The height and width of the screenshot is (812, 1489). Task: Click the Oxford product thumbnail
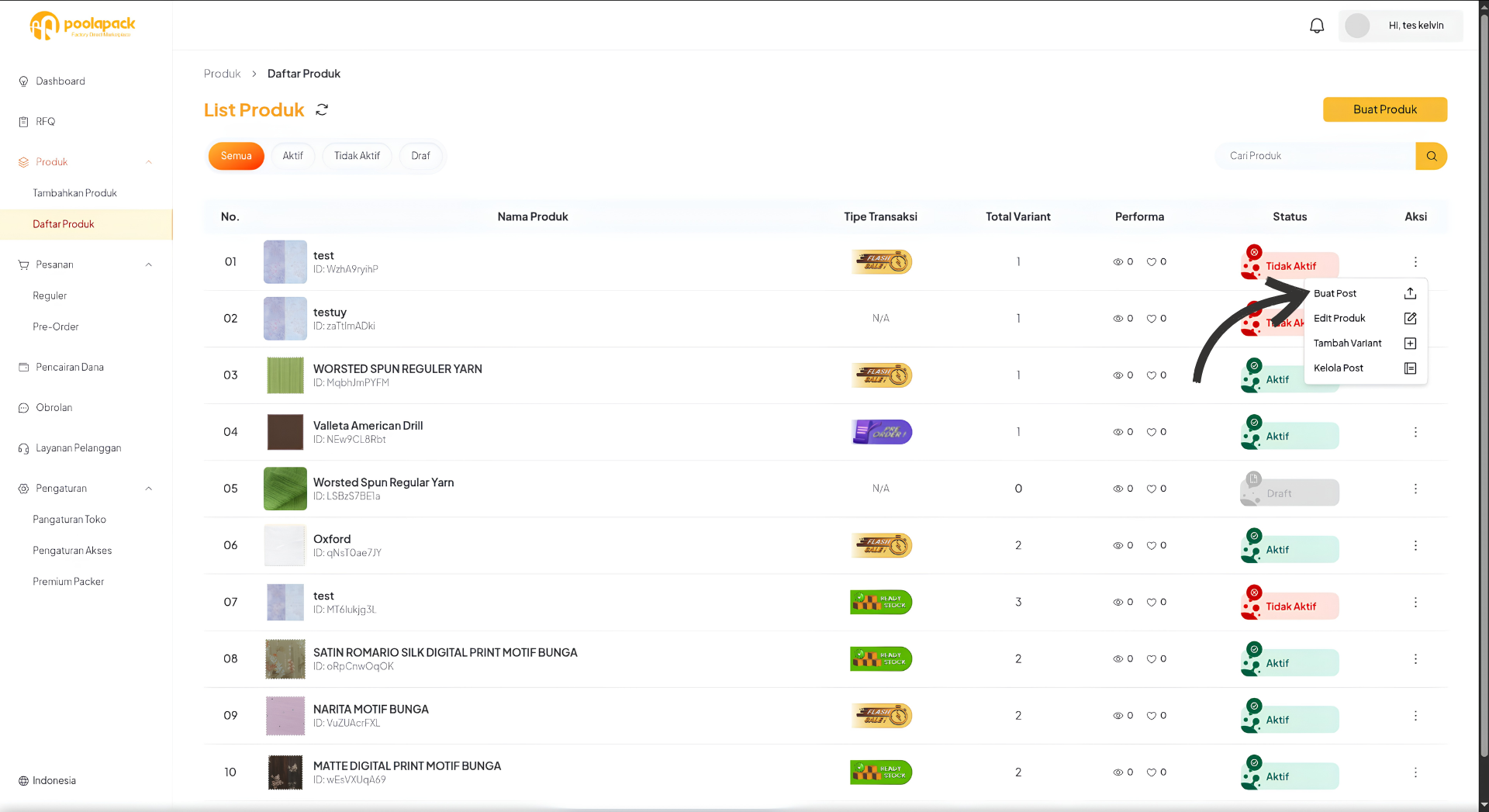pos(285,545)
